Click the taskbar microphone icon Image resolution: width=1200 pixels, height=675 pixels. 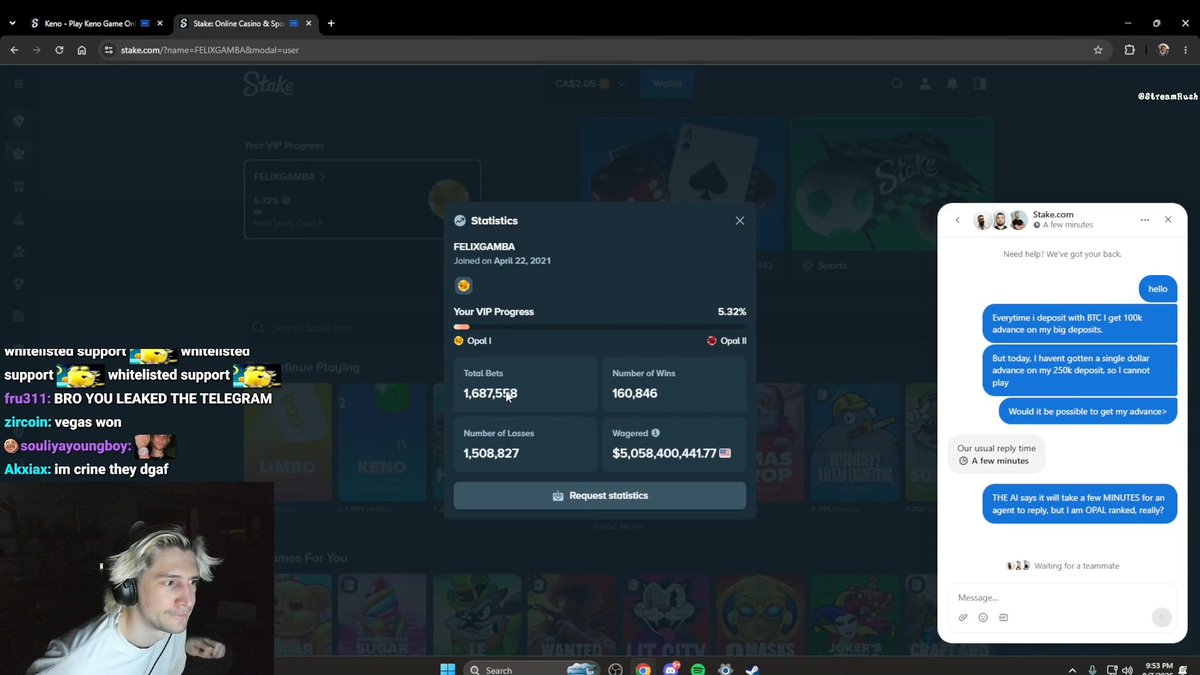(x=1093, y=670)
